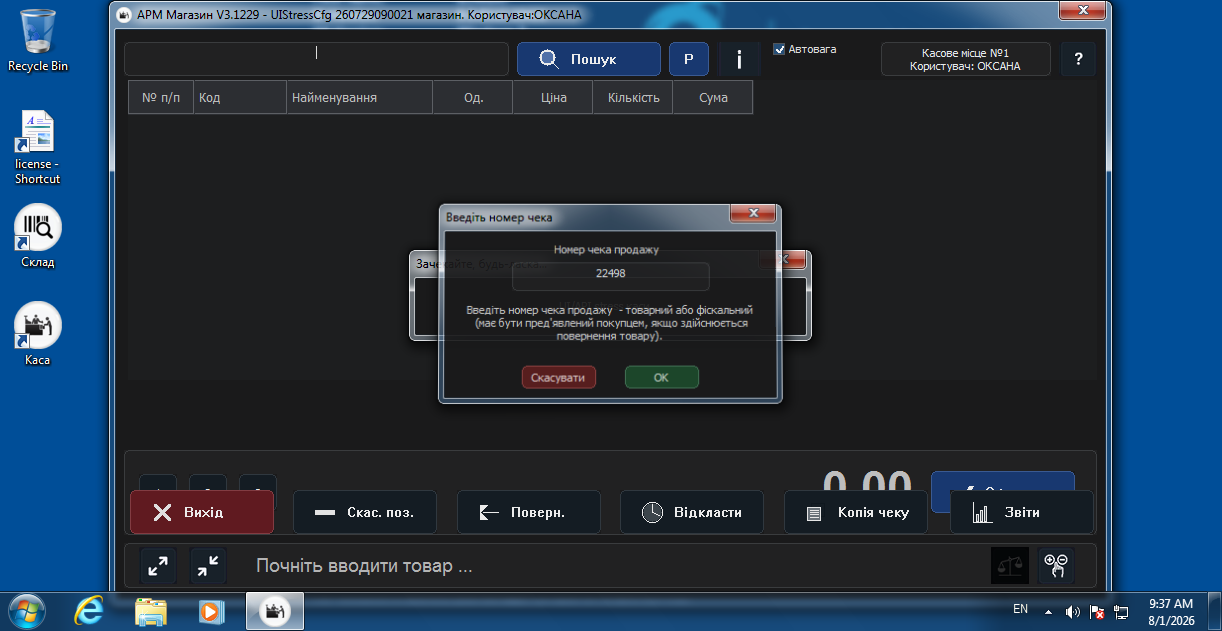This screenshot has width=1222, height=631.
Task: Click Скас. поз. cancel position button
Action: coord(365,512)
